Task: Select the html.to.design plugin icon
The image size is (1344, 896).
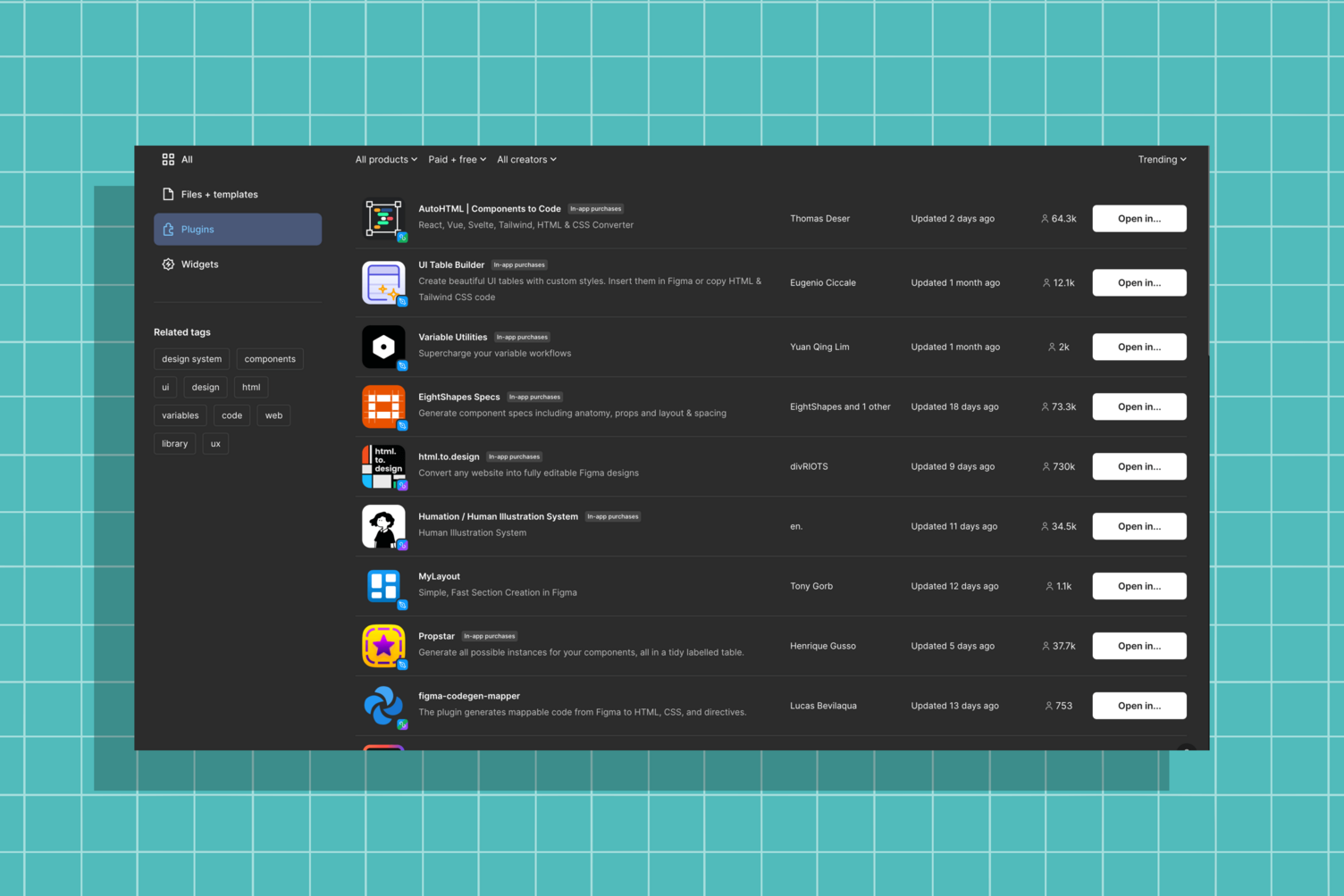Action: click(383, 465)
